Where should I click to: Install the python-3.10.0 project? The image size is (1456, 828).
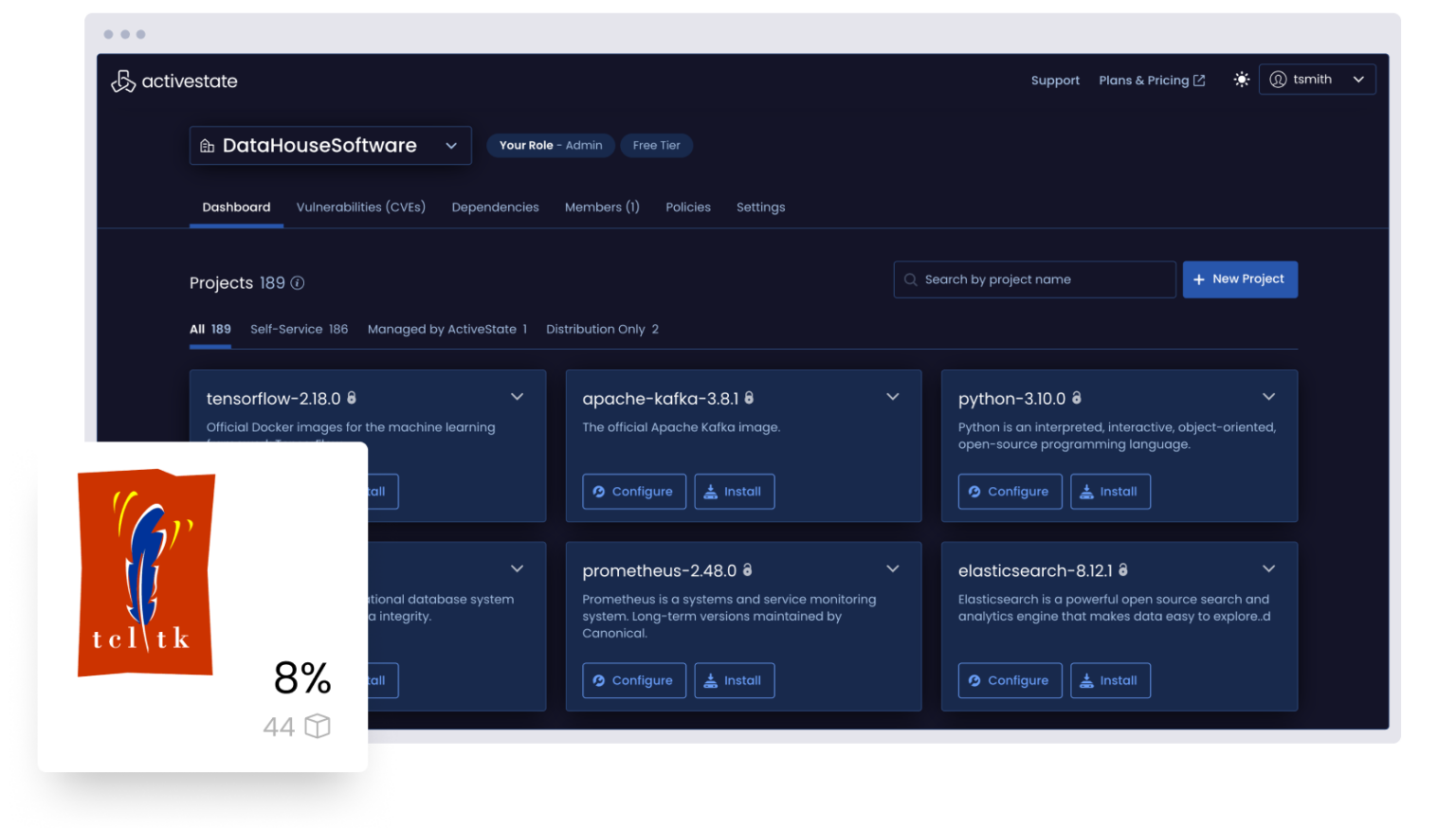pyautogui.click(x=1110, y=491)
